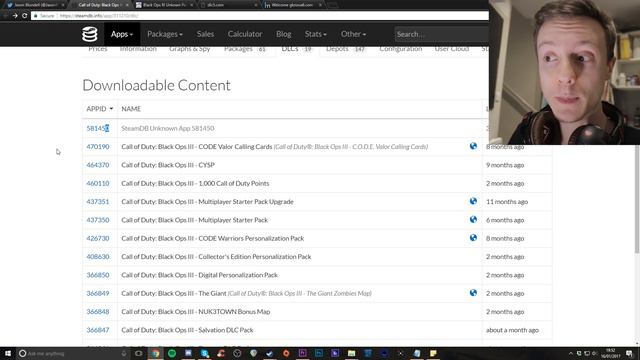Image resolution: width=640 pixels, height=360 pixels.
Task: Expand the Other dropdown menu
Action: tap(353, 34)
